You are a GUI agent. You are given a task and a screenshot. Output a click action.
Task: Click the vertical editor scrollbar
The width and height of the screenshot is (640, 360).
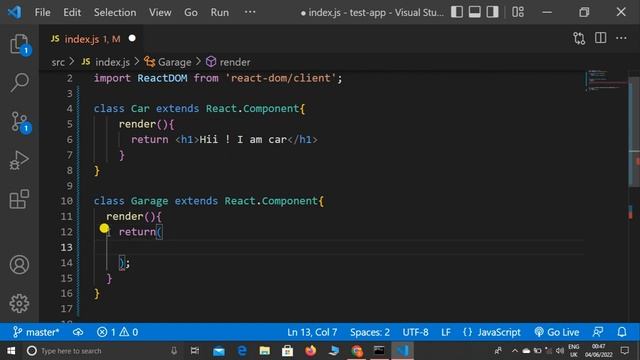click(634, 131)
